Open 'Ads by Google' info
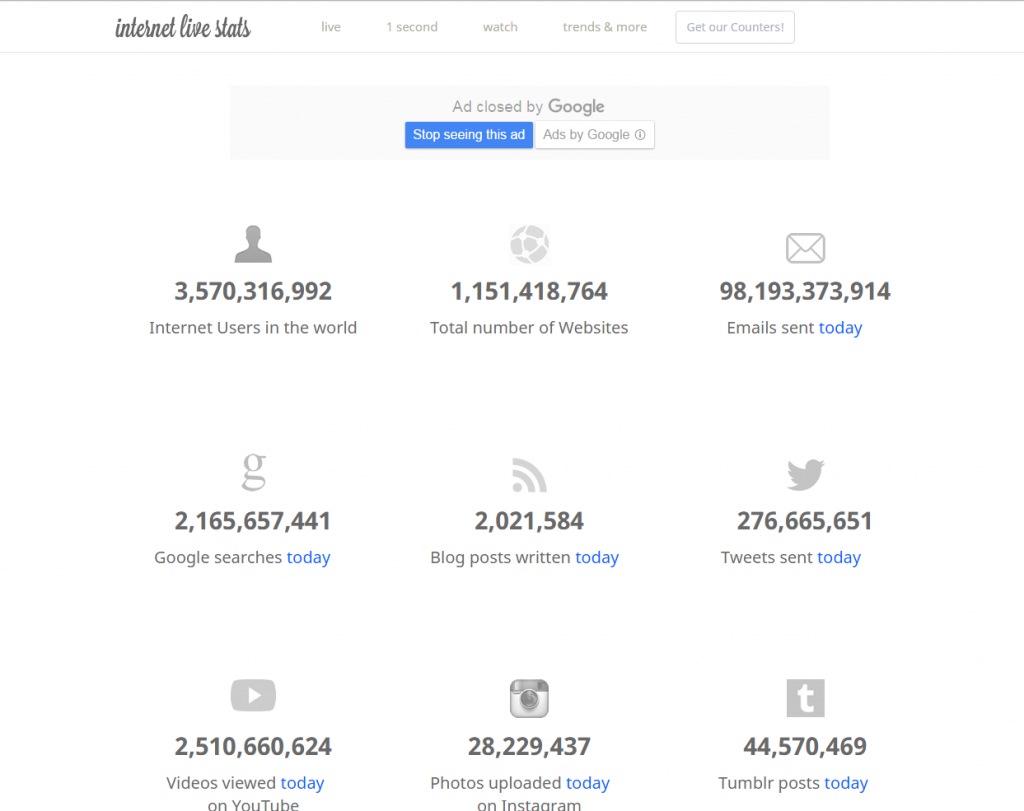 (595, 134)
